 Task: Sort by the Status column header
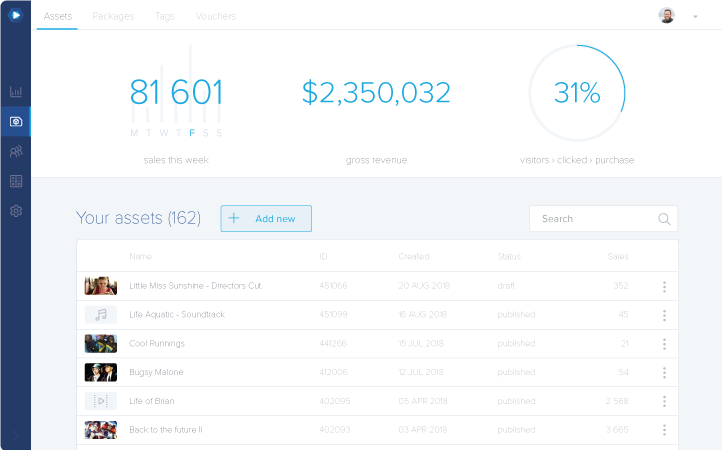point(509,256)
